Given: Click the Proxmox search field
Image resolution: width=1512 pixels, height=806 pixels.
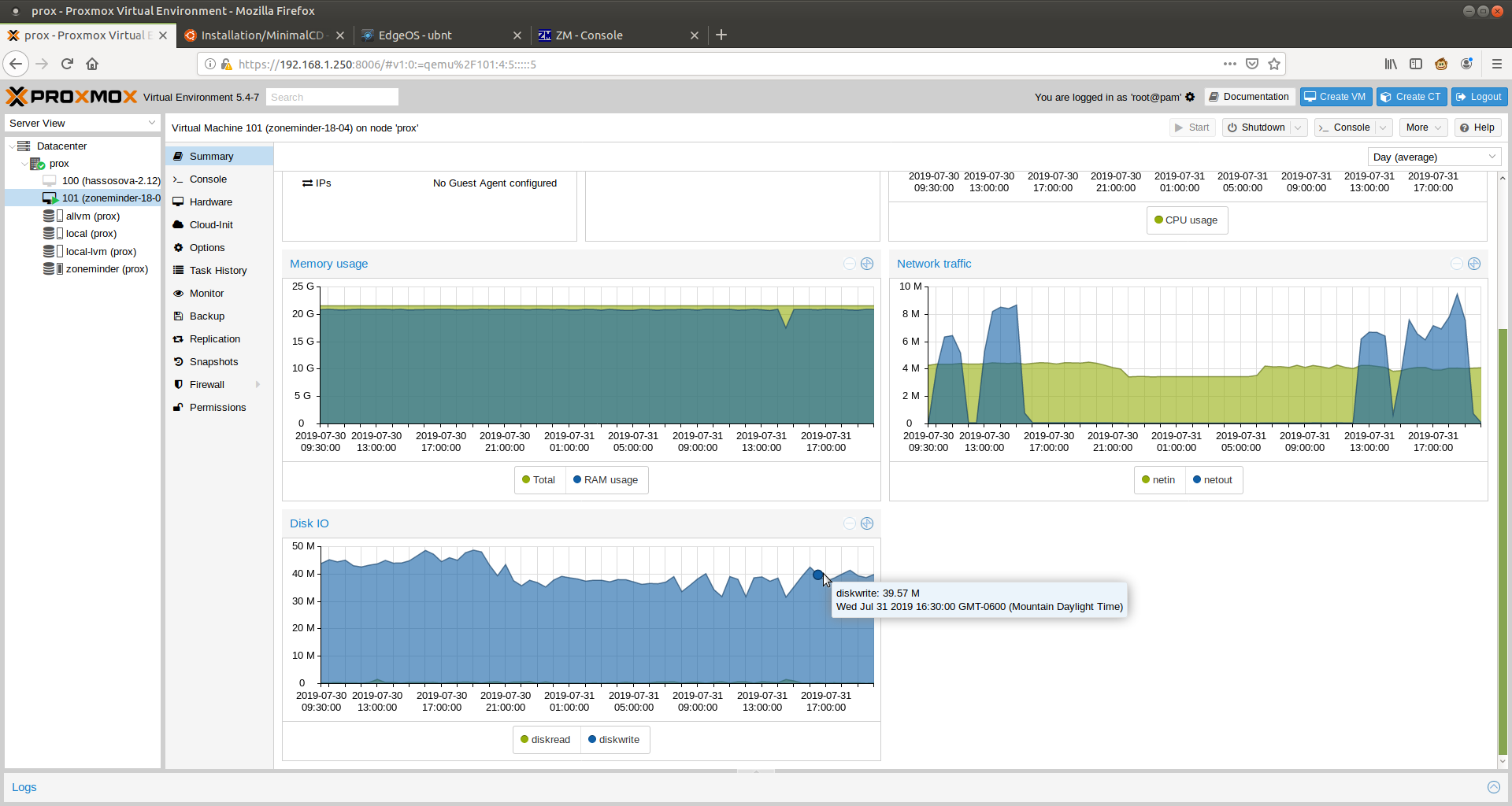Looking at the screenshot, I should 332,97.
